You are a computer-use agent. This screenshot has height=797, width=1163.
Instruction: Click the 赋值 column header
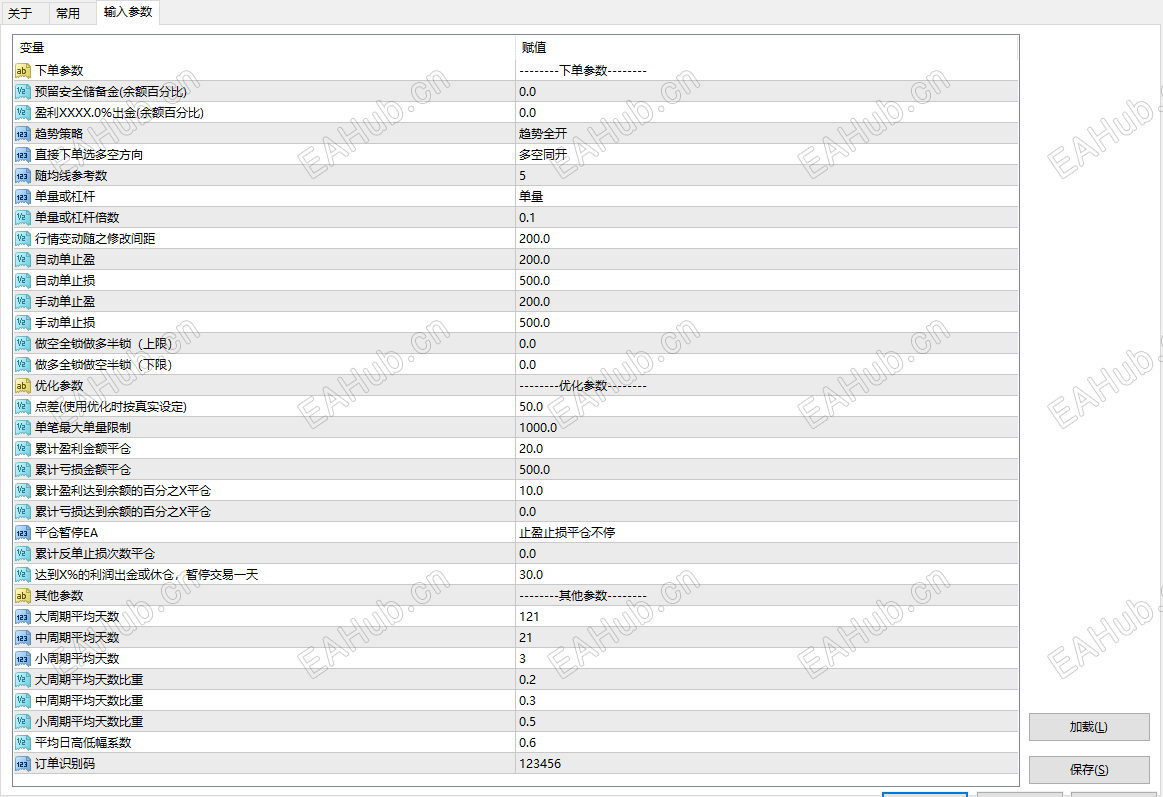click(x=767, y=47)
